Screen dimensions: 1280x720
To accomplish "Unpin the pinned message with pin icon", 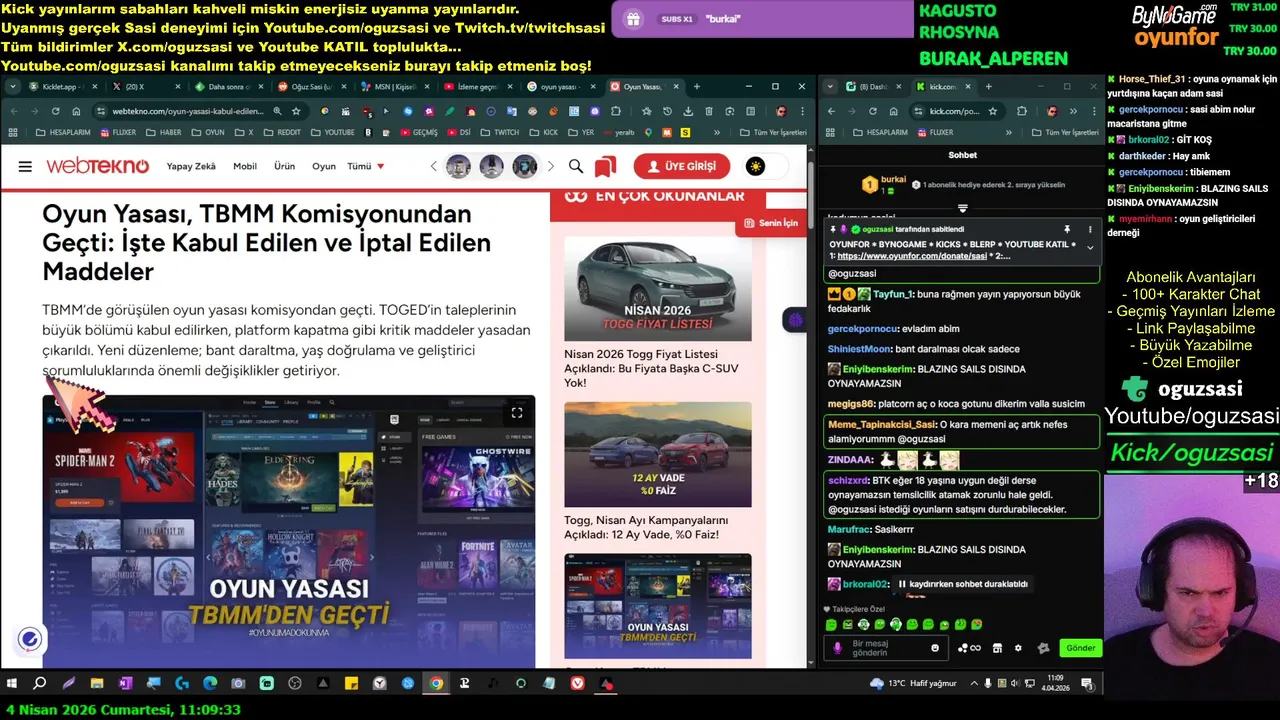I will (x=1067, y=230).
